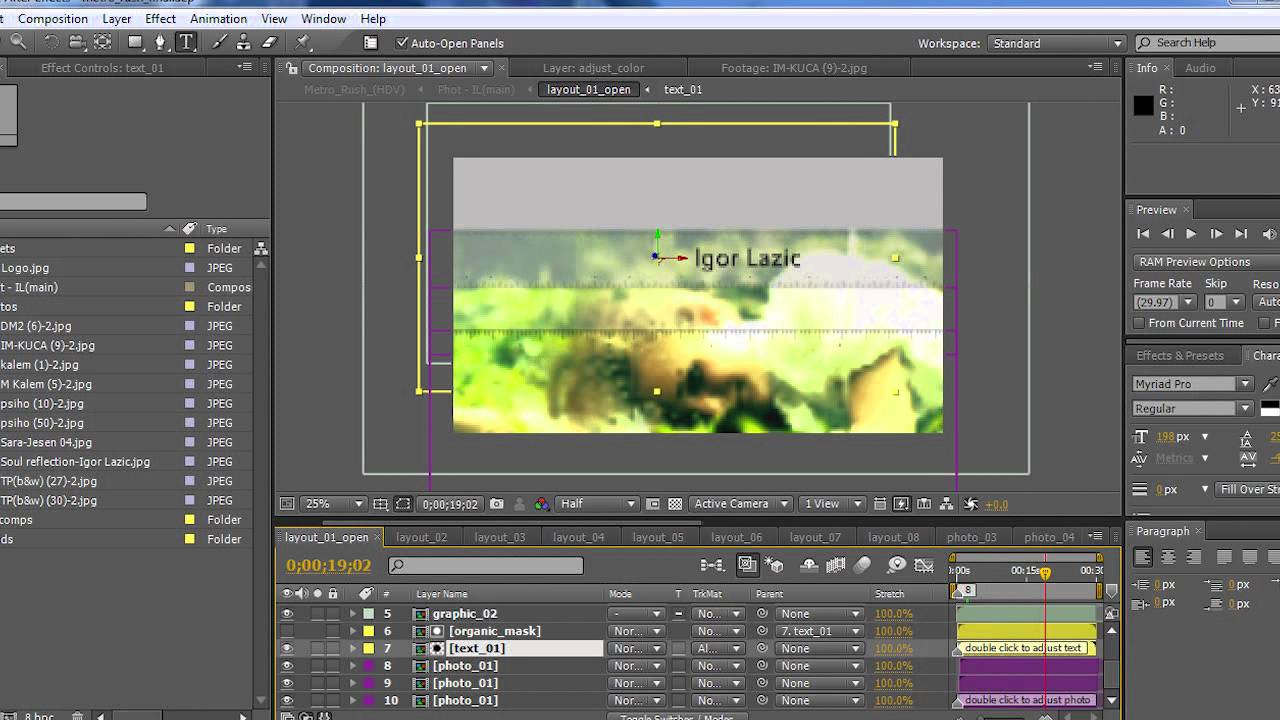Click the Search Help field

click(x=1206, y=43)
